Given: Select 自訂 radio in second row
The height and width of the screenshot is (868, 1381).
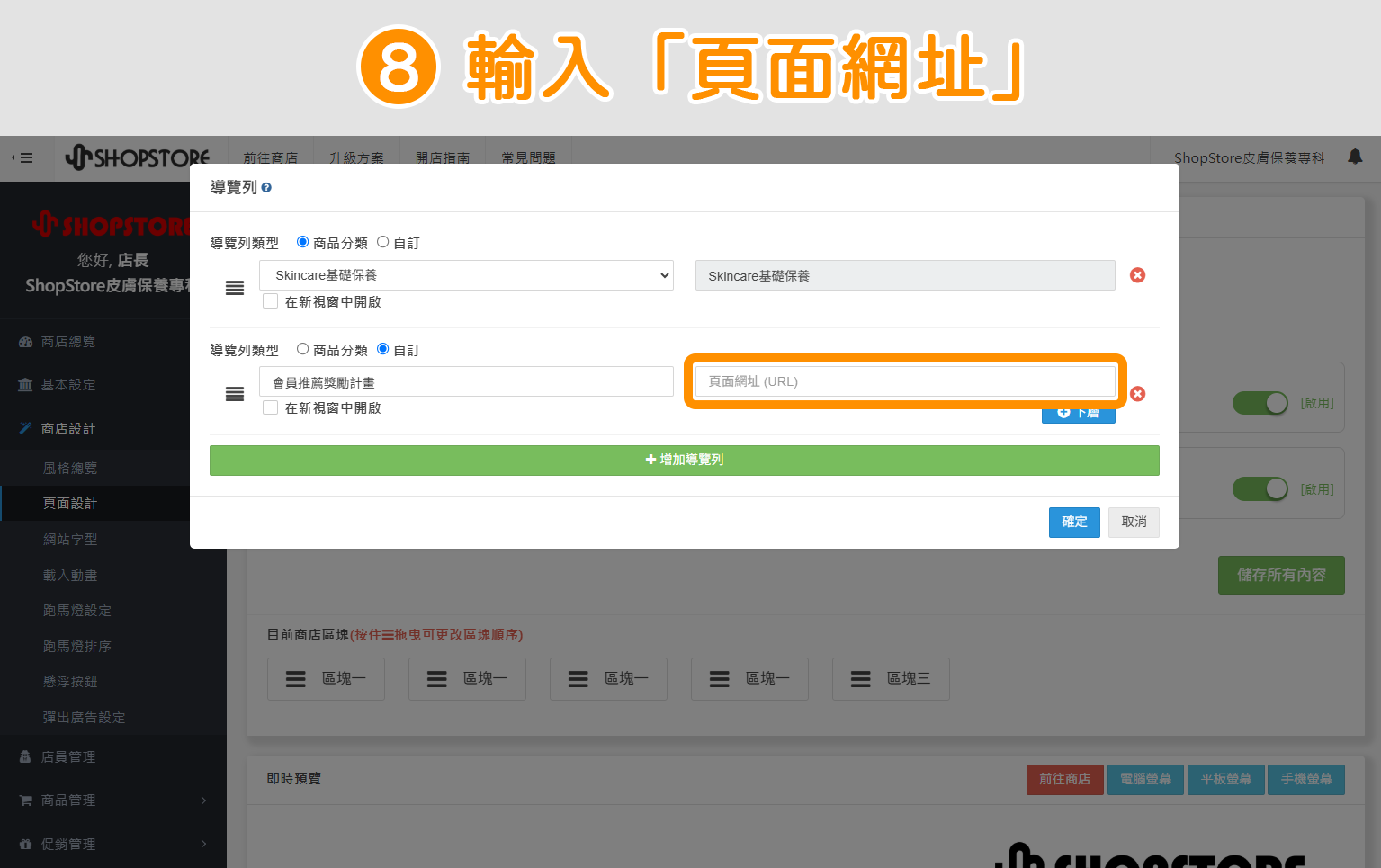Looking at the screenshot, I should [x=383, y=349].
